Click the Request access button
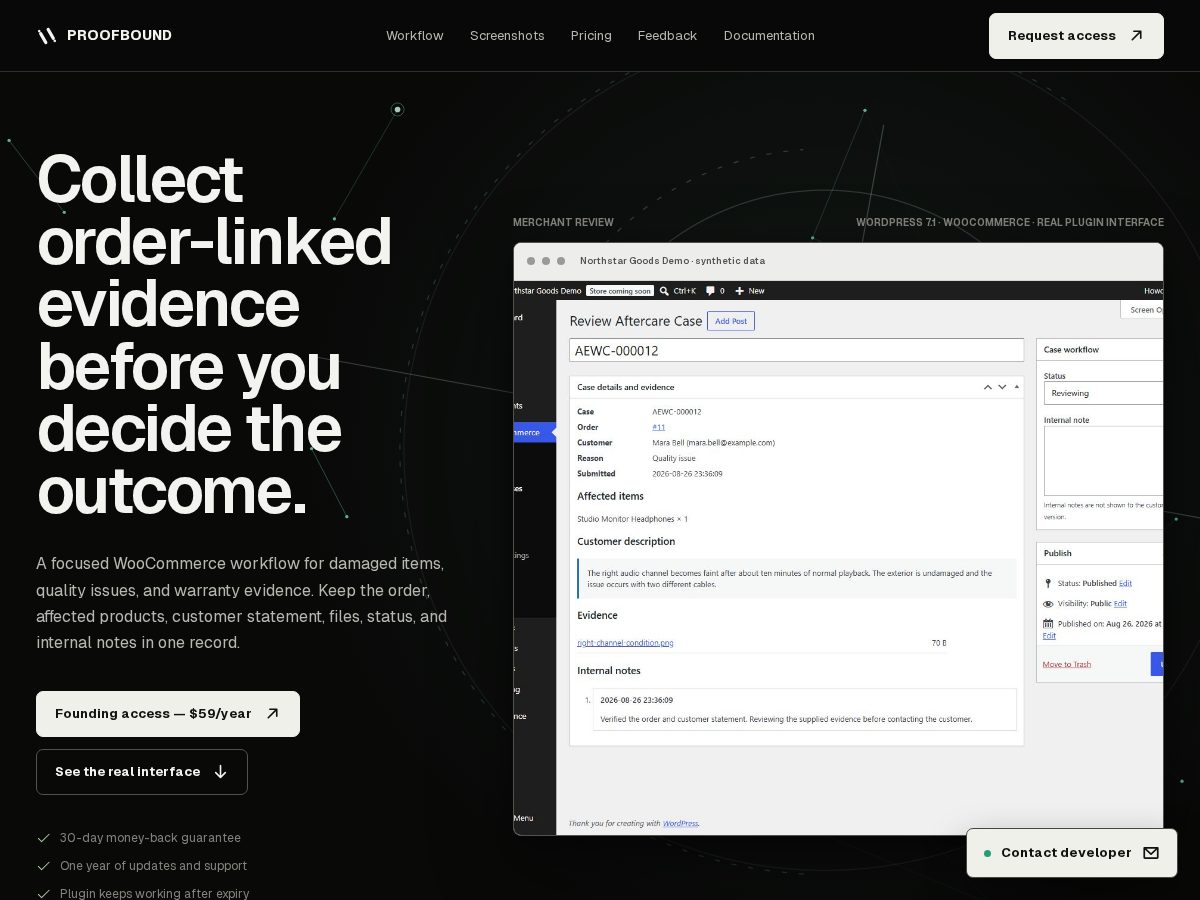 1076,36
